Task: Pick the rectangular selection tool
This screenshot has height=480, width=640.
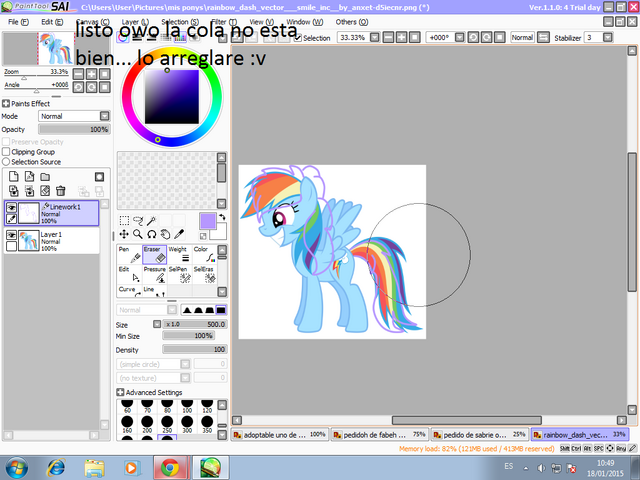Action: (x=124, y=221)
